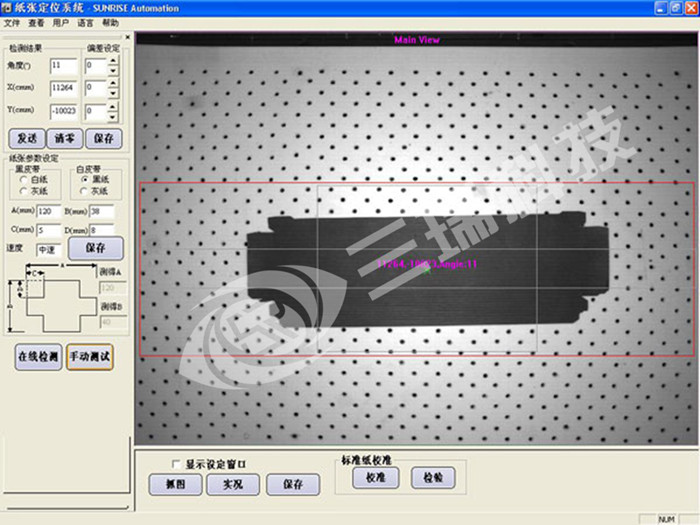Open the 查看 menu

pos(36,23)
